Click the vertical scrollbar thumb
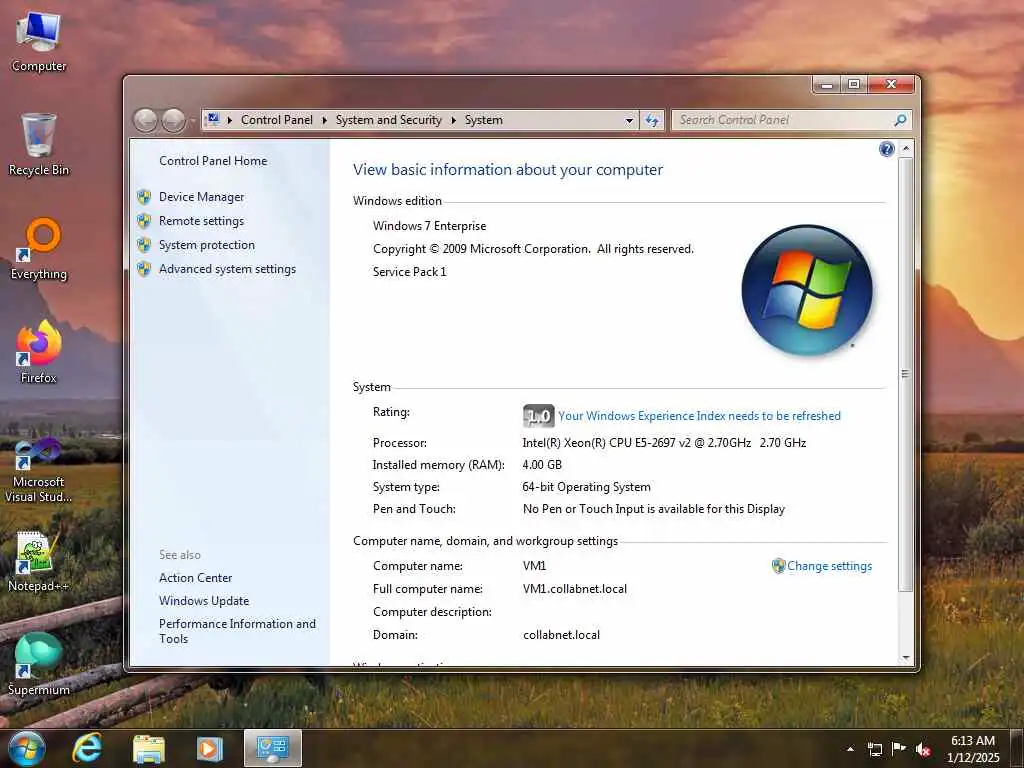This screenshot has width=1024, height=768. [906, 374]
